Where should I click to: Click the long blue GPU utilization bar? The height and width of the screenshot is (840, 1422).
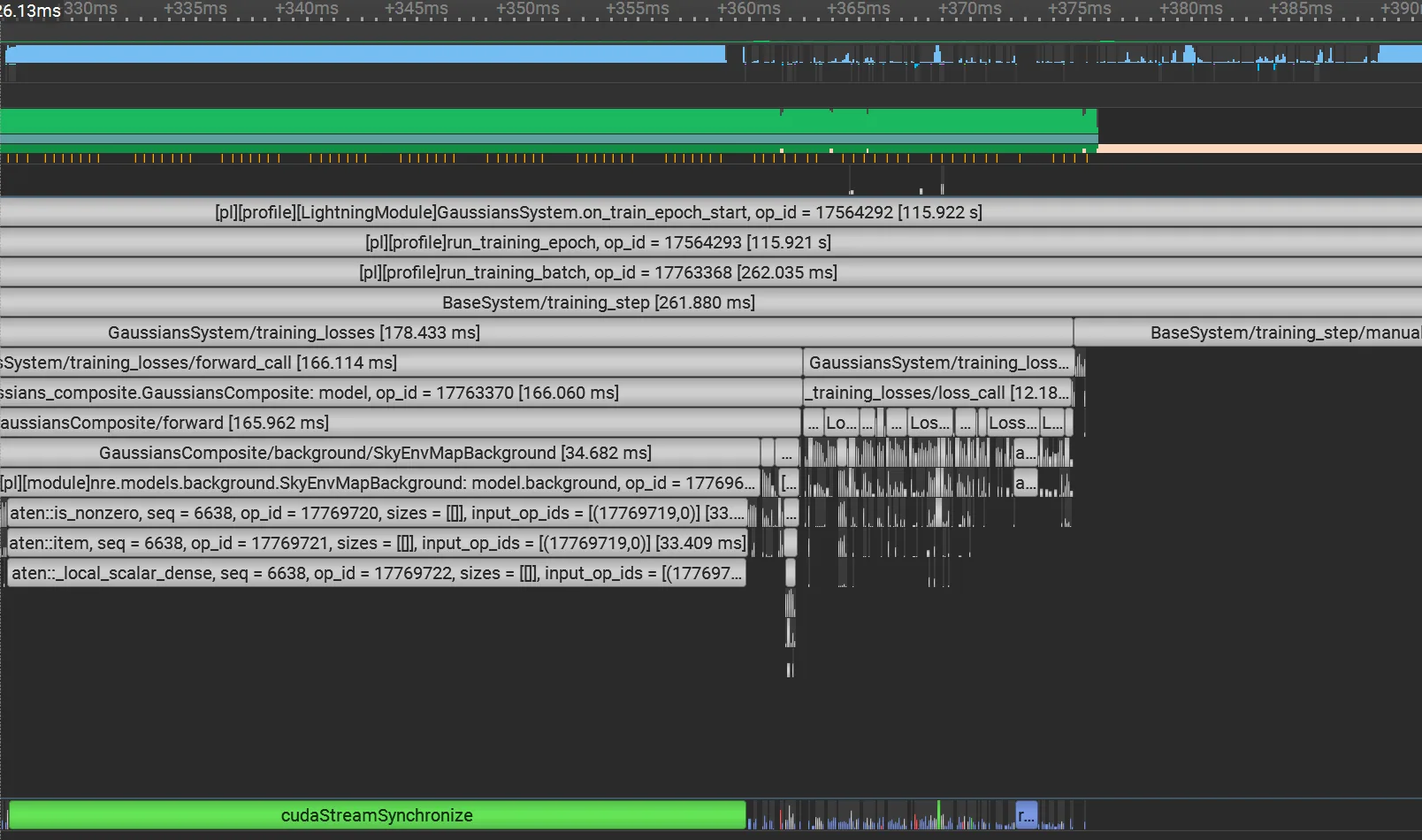365,54
